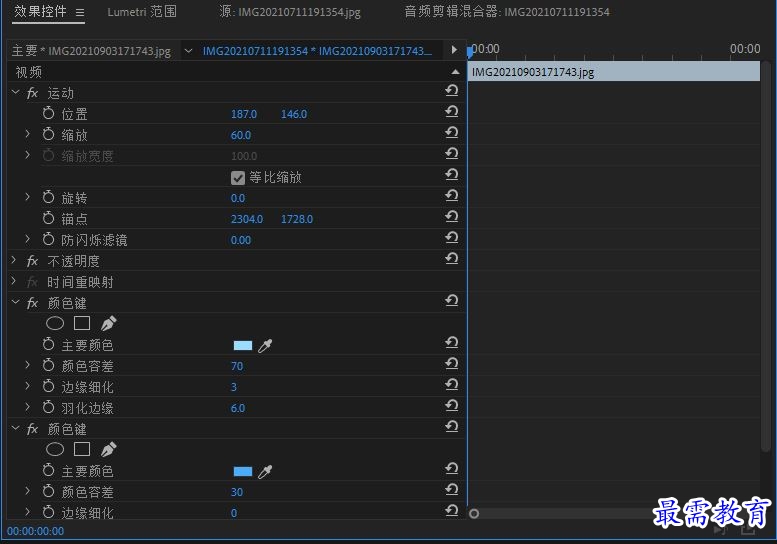Reset the 位置 parameter
This screenshot has width=777, height=544.
click(x=451, y=112)
